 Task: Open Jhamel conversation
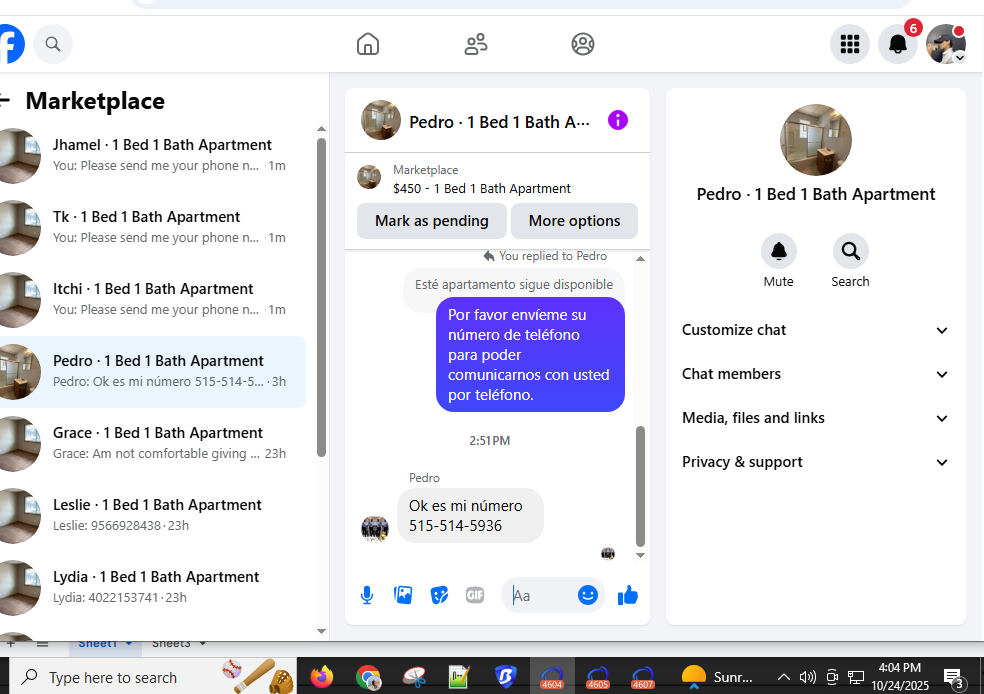click(152, 155)
